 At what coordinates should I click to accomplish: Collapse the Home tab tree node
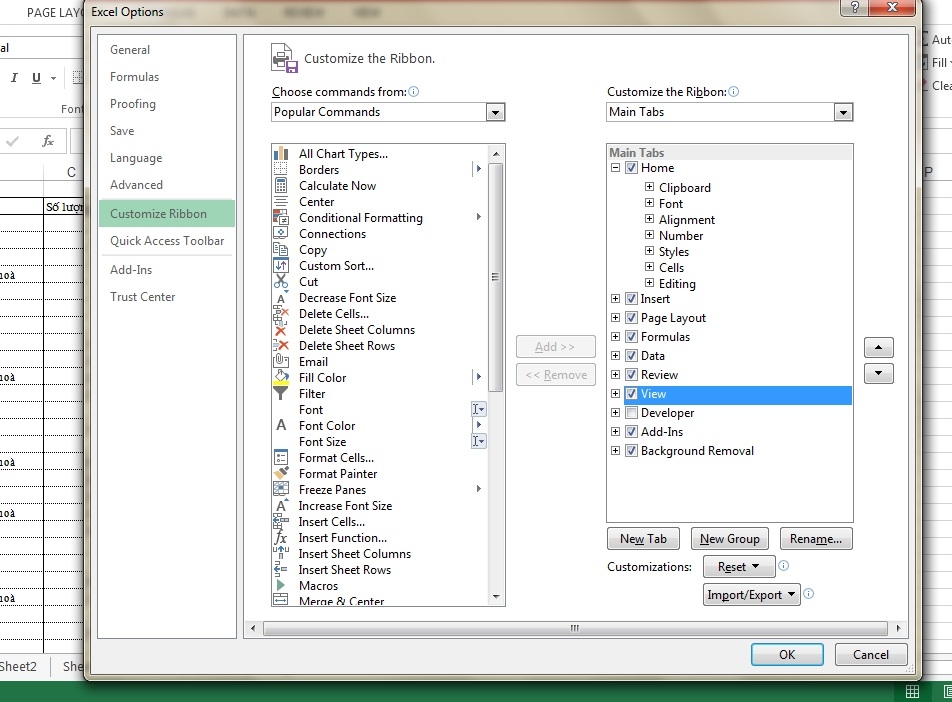(615, 168)
